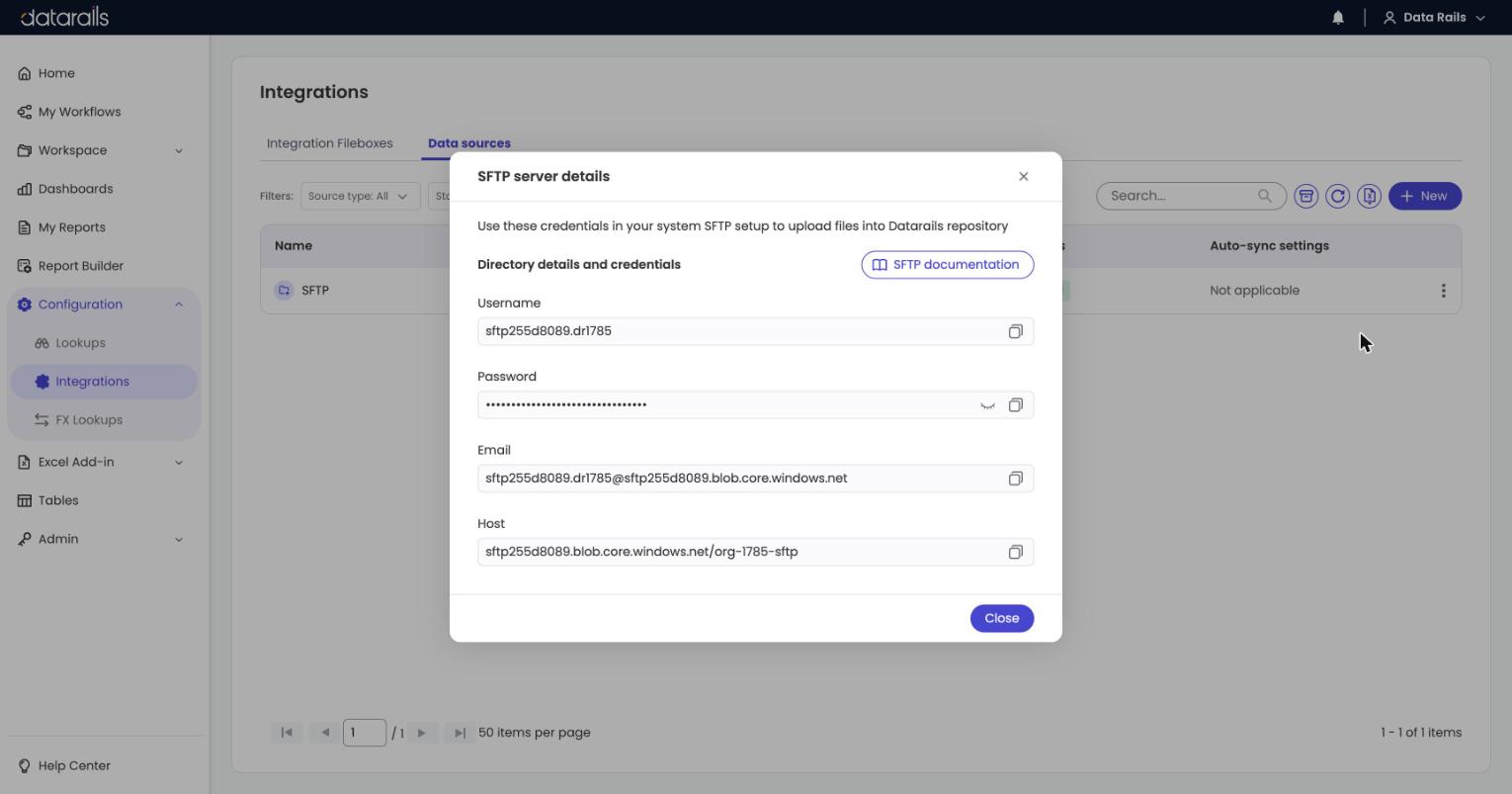Click the Integrations page heading
The width and height of the screenshot is (1512, 794).
click(x=314, y=92)
